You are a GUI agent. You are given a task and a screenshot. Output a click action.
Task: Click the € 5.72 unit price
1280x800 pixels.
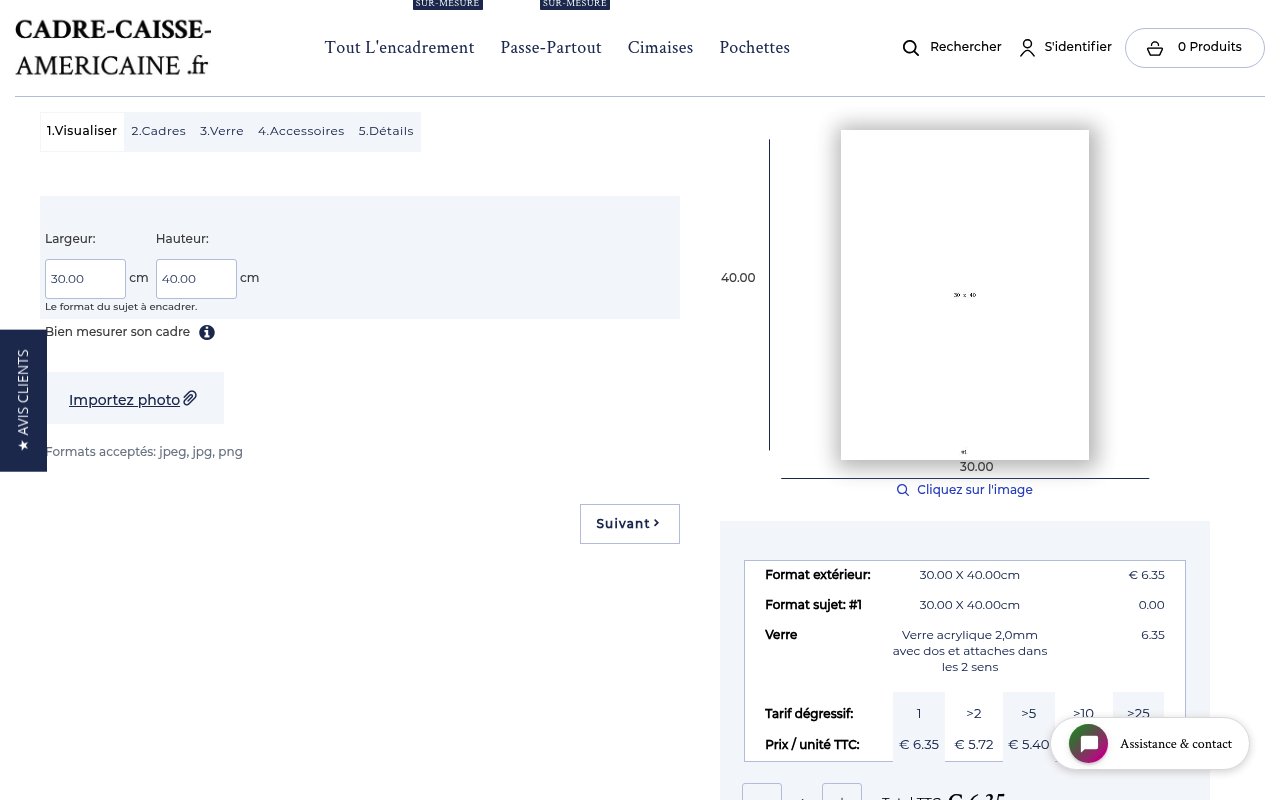click(x=974, y=745)
